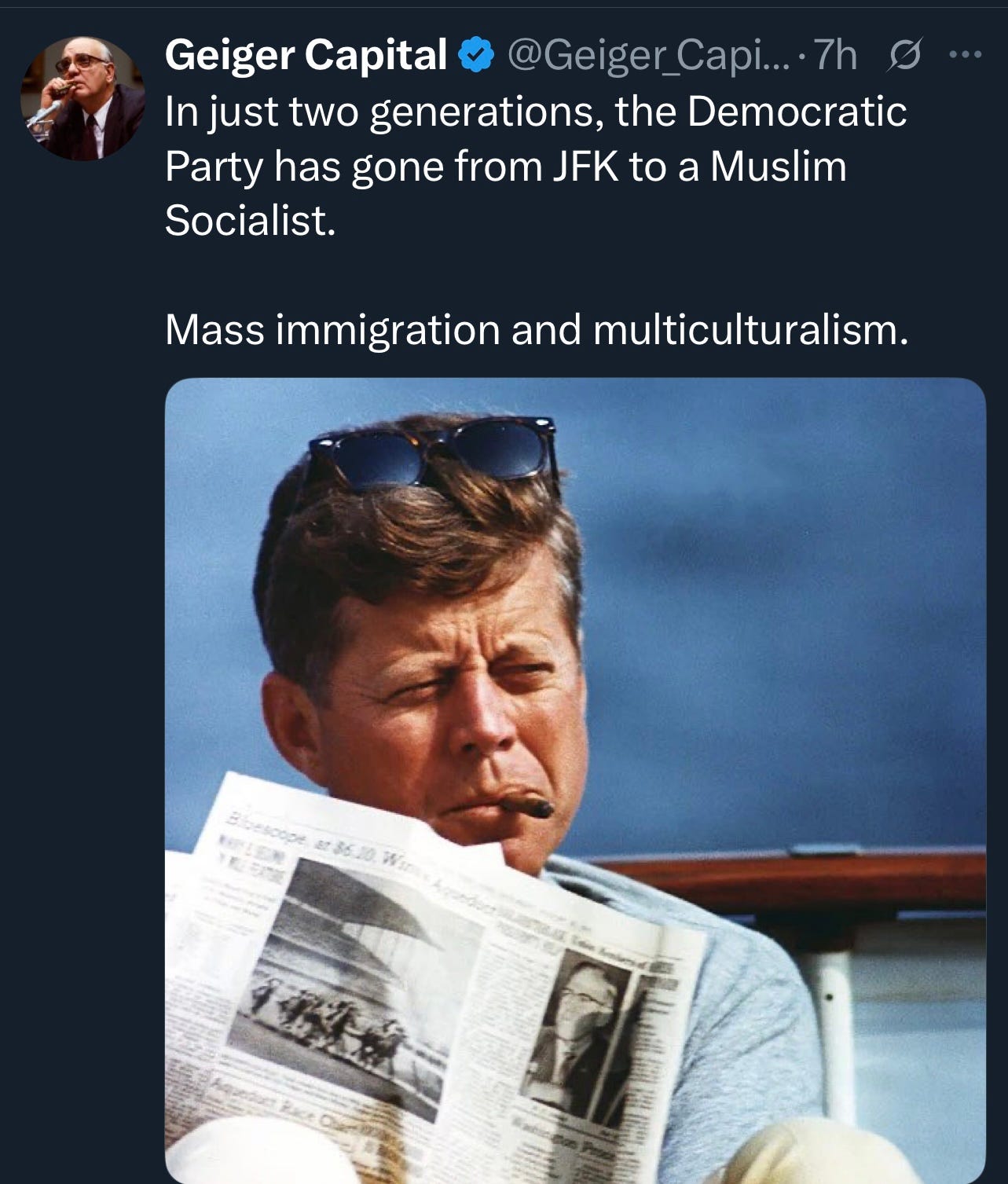Screen dimensions: 1008x1184
Task: Open the attached photo in full view
Action: (575, 781)
